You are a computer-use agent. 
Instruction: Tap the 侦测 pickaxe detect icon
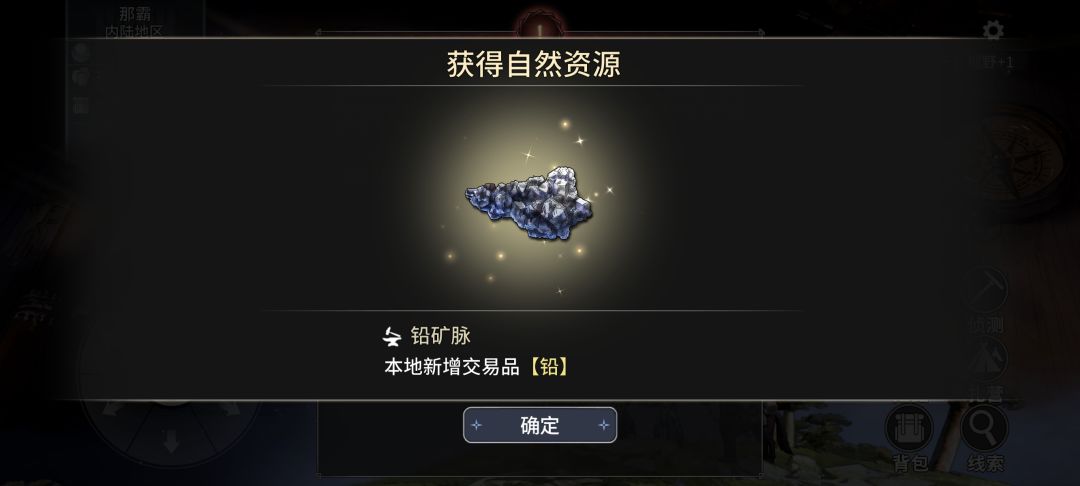pyautogui.click(x=985, y=300)
